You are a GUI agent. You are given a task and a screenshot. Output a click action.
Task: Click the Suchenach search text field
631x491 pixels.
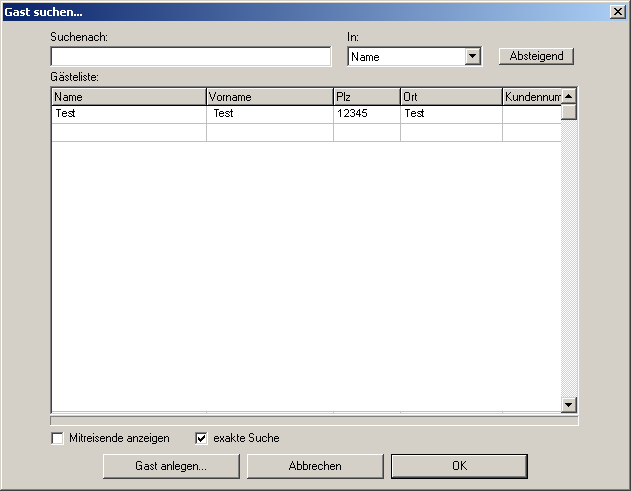tap(190, 57)
